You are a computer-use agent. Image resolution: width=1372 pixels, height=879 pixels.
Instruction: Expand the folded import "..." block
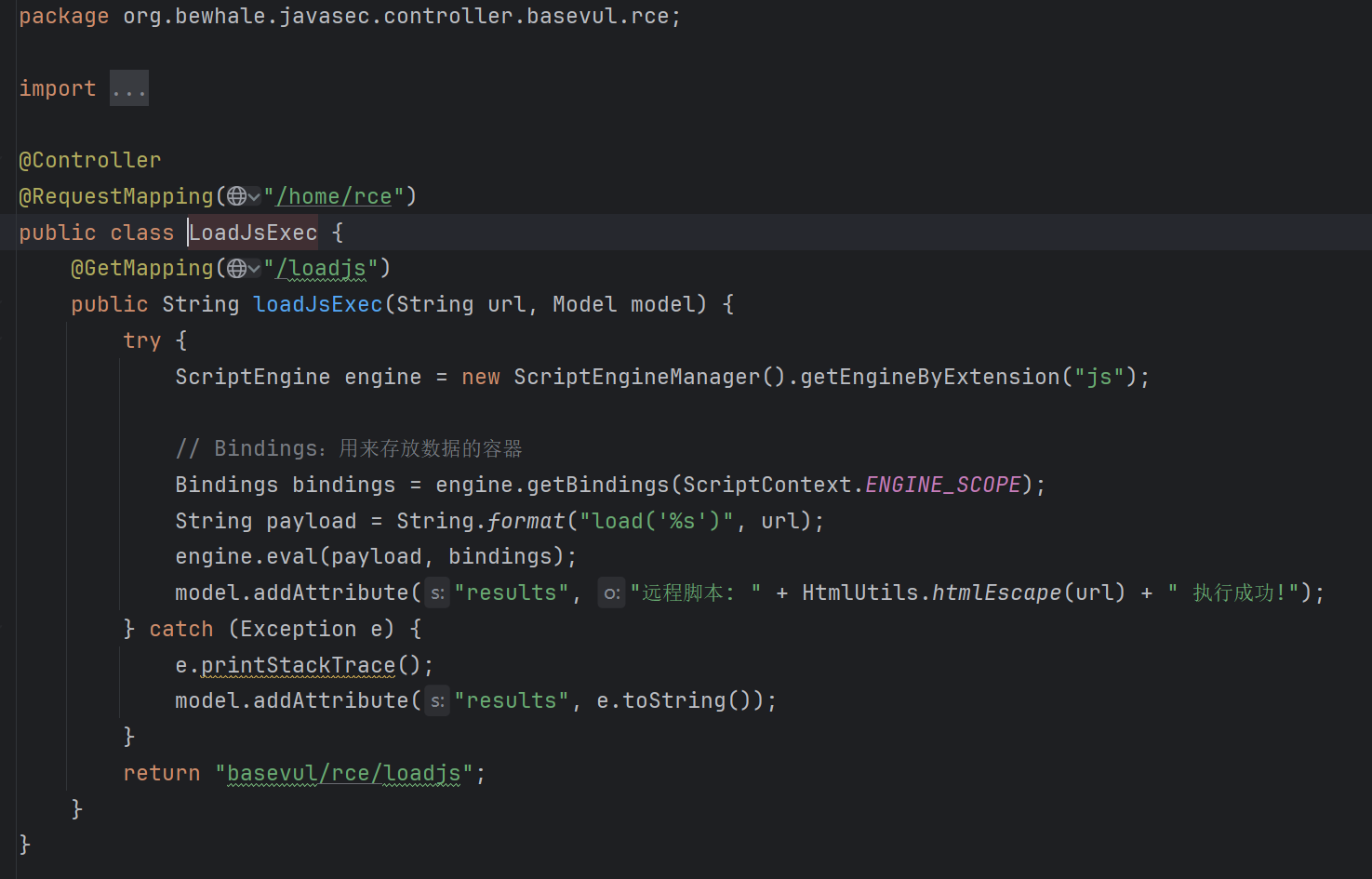tap(129, 88)
